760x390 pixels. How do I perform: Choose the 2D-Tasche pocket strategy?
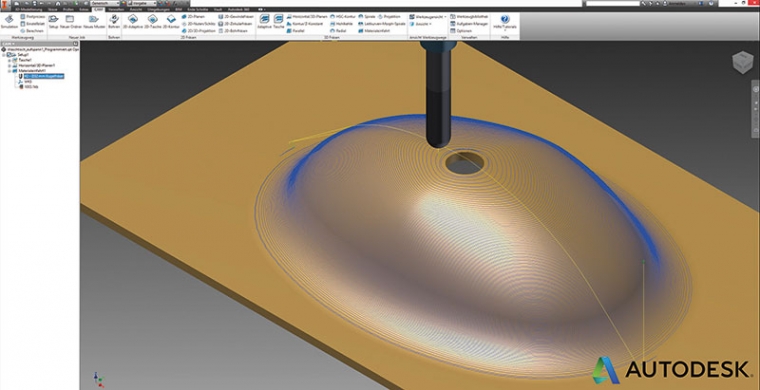pos(153,21)
